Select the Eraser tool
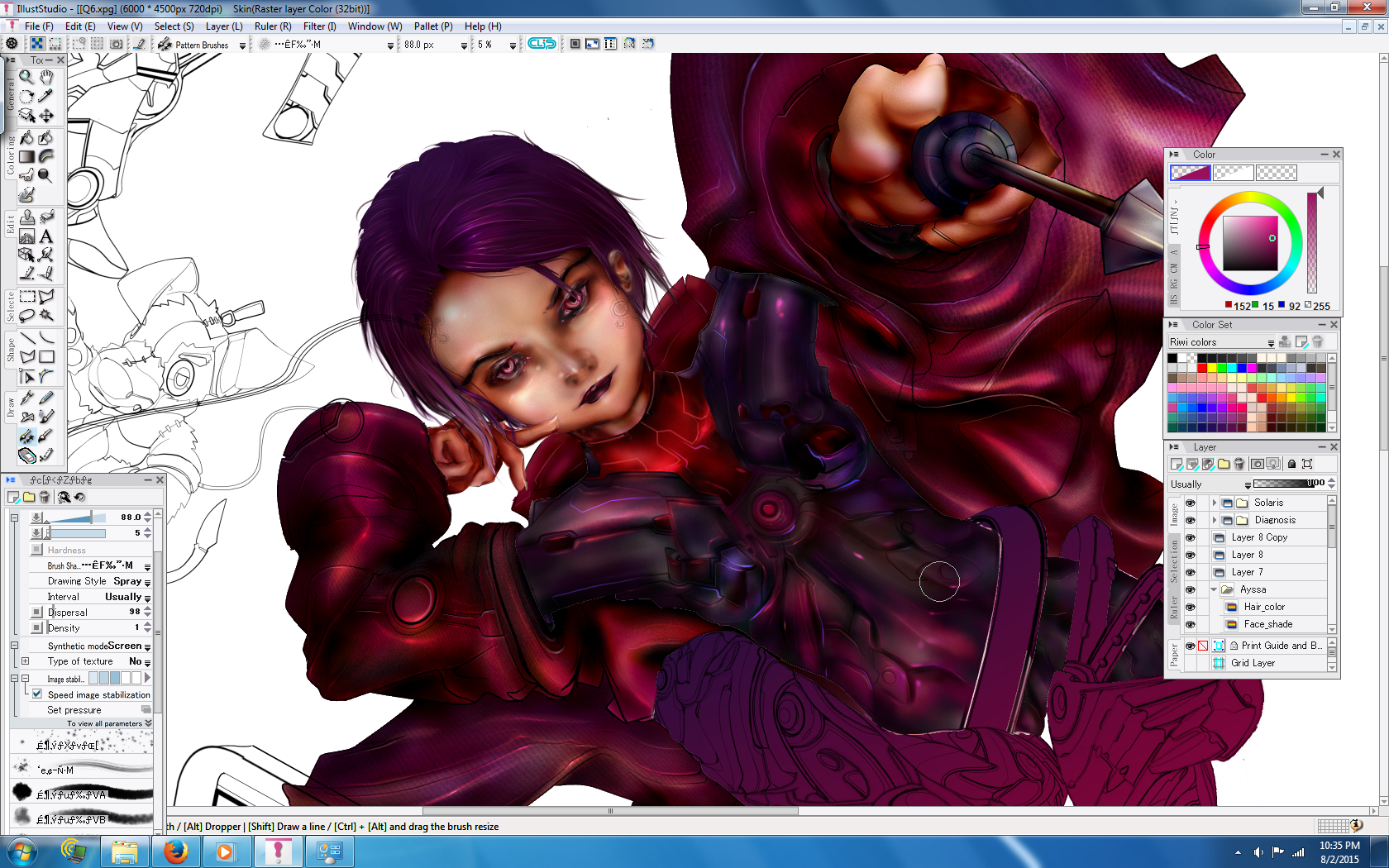 pyautogui.click(x=26, y=455)
